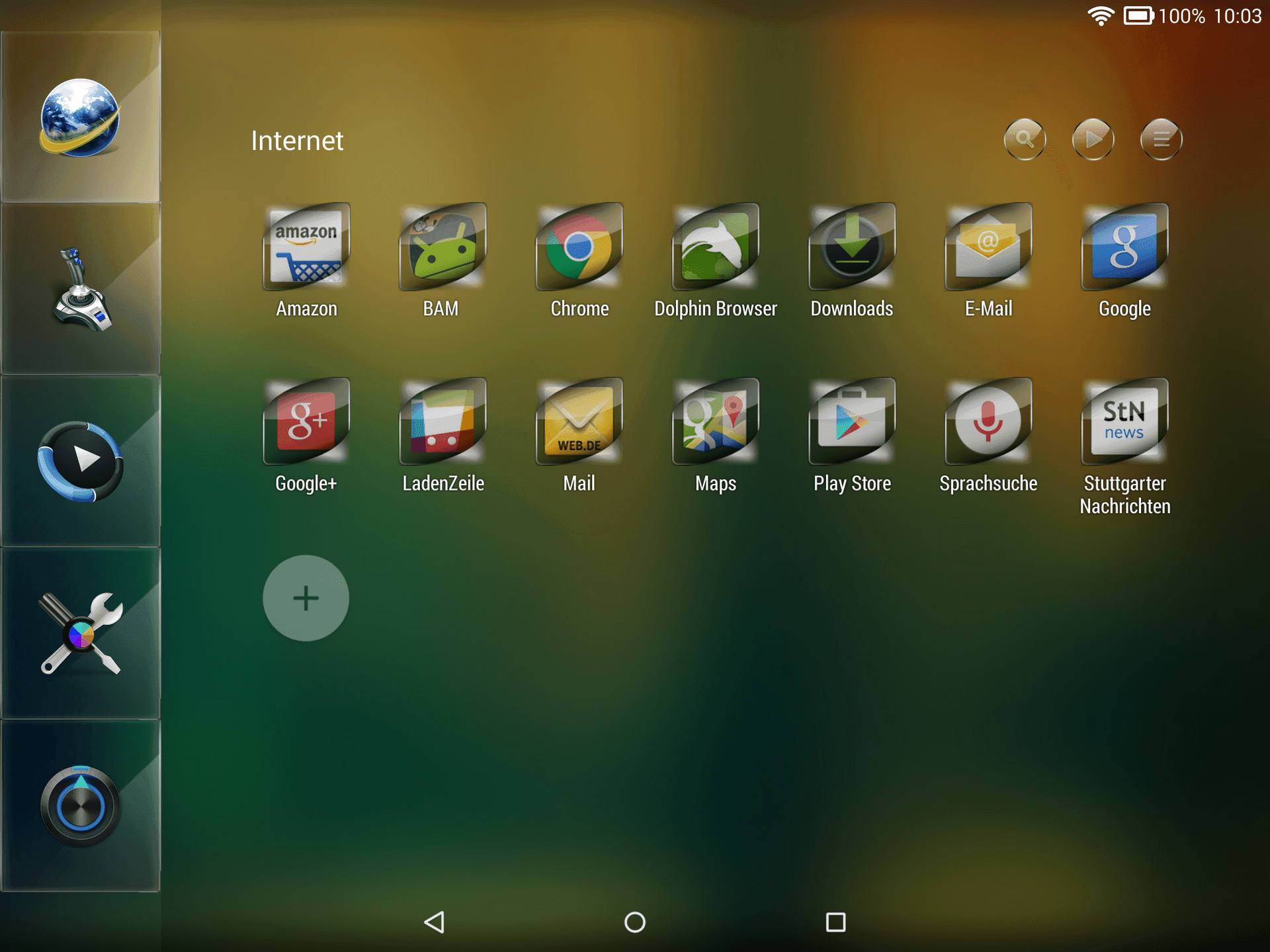Select the Internet category globe in sidebar
The height and width of the screenshot is (952, 1270).
click(x=80, y=117)
